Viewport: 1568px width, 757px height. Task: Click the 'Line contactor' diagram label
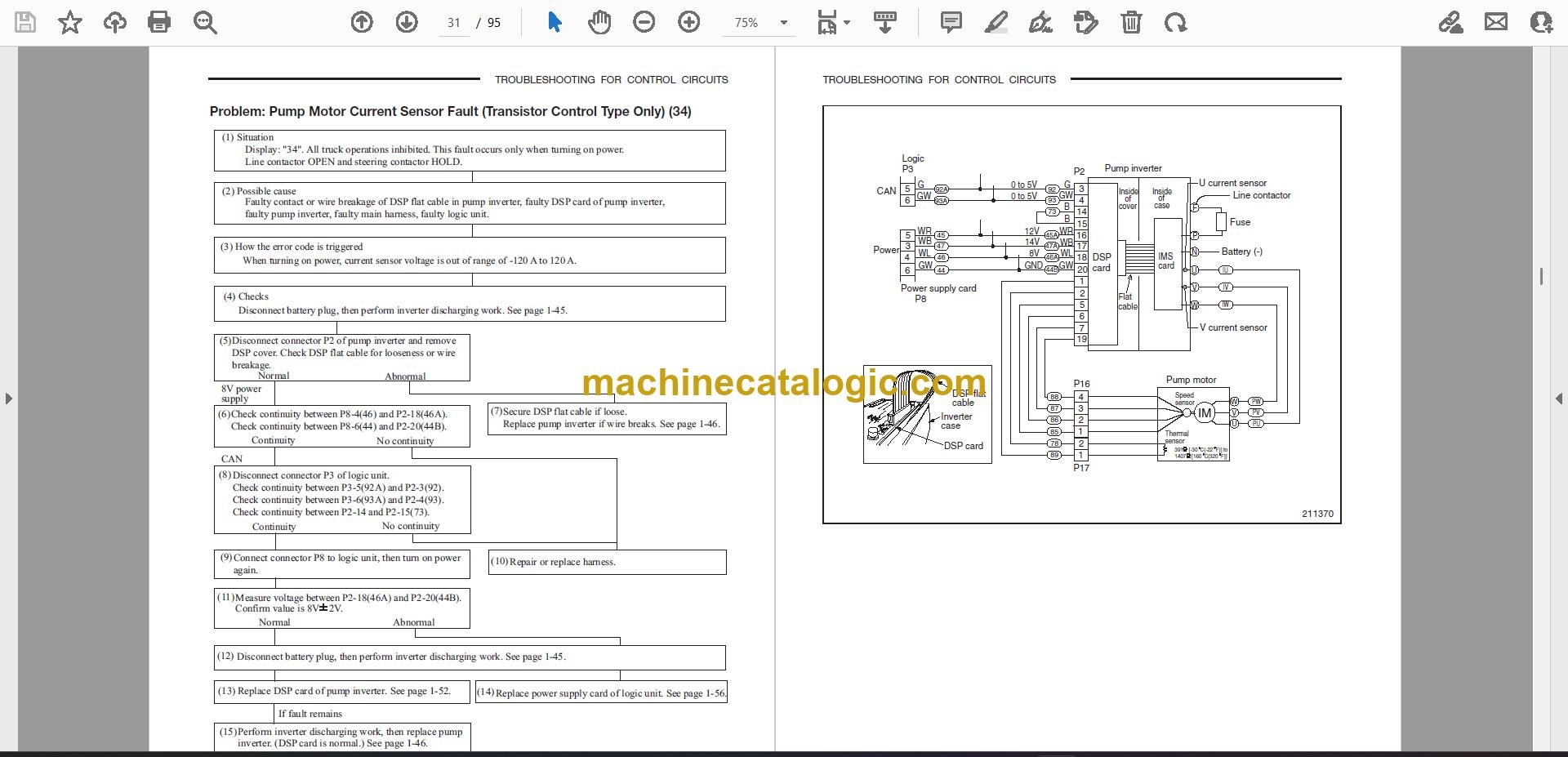click(1262, 195)
